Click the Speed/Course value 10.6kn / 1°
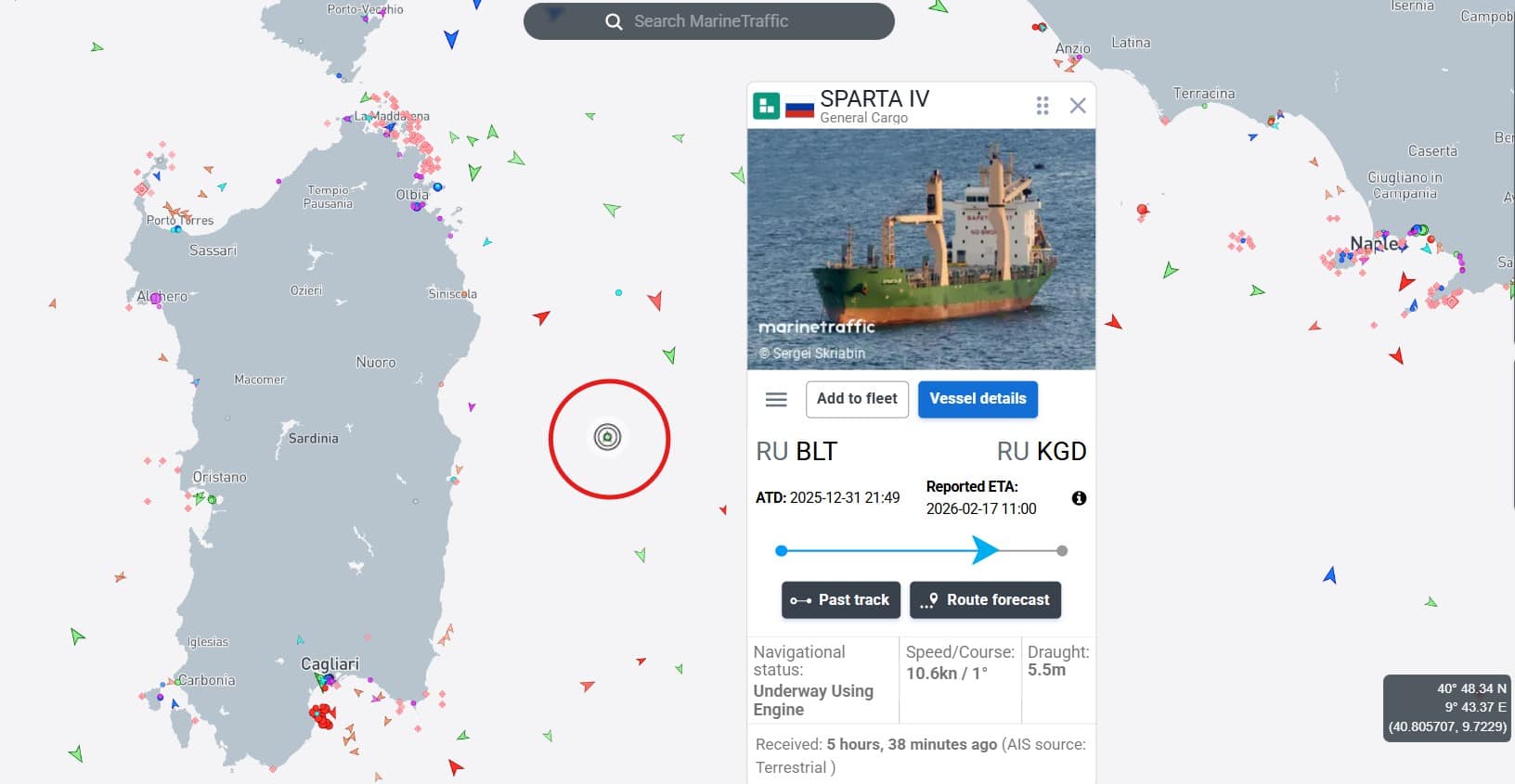The image size is (1515, 784). [947, 674]
